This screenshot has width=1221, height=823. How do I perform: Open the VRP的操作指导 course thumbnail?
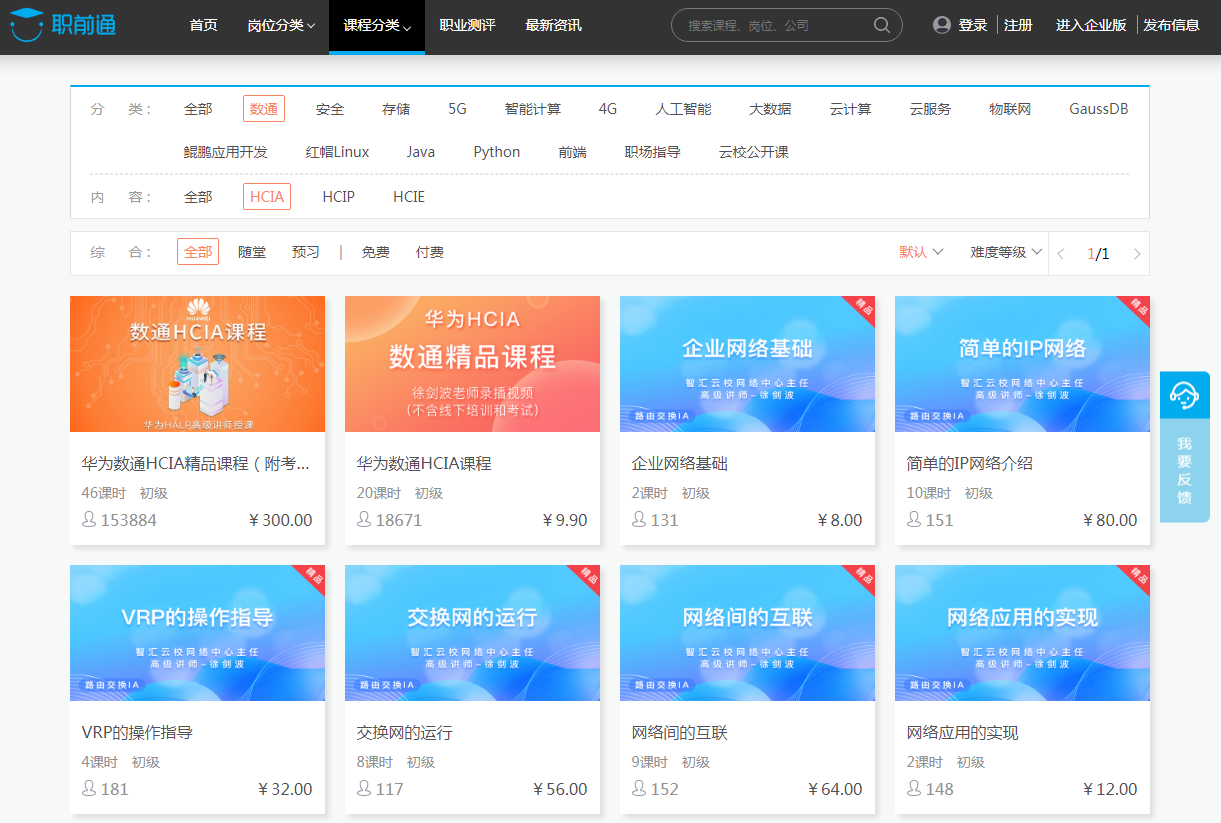click(x=197, y=633)
